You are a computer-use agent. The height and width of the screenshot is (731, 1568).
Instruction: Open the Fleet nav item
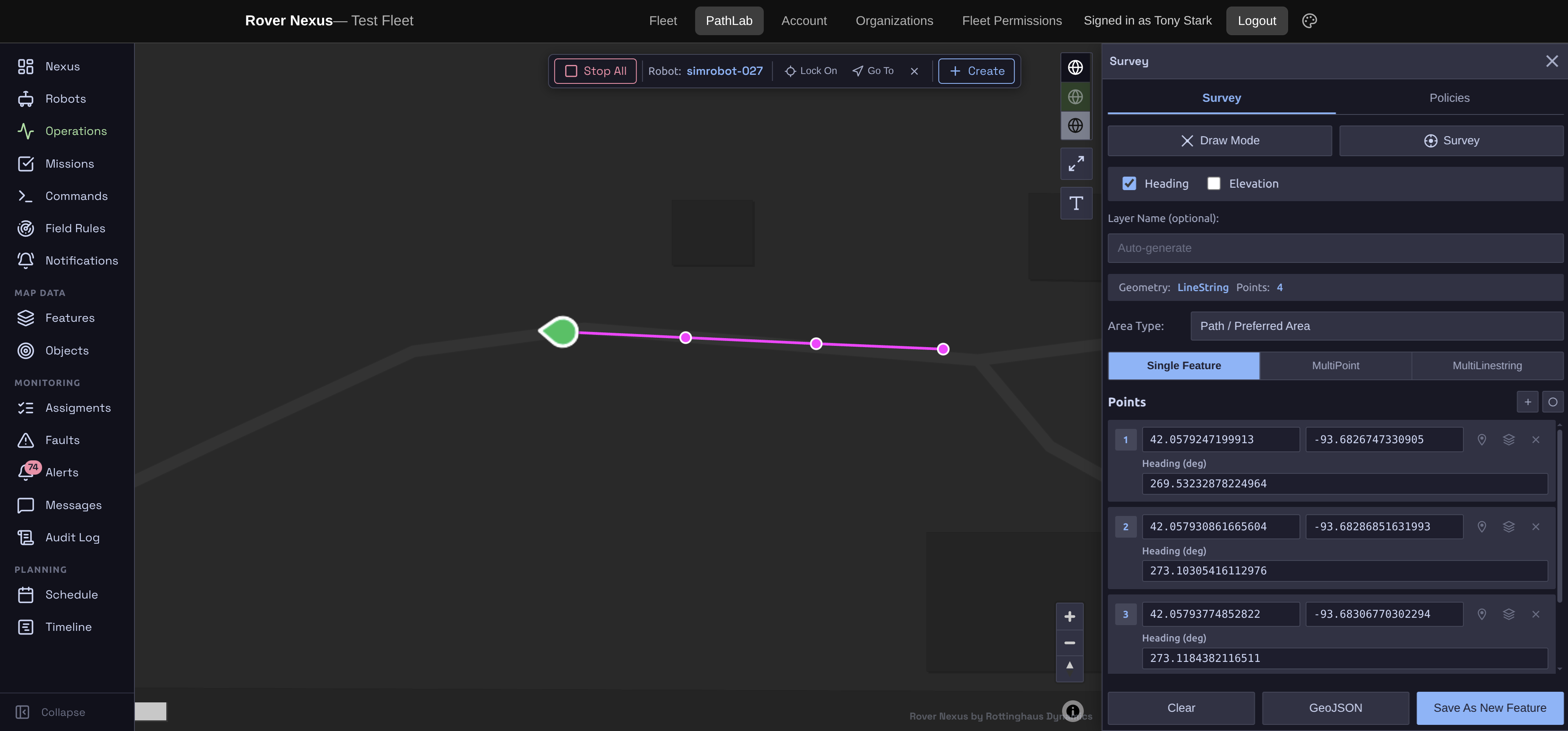(x=663, y=21)
